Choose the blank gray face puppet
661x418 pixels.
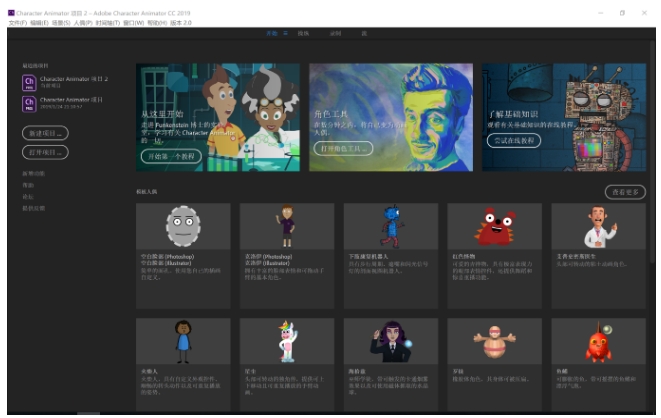183,226
